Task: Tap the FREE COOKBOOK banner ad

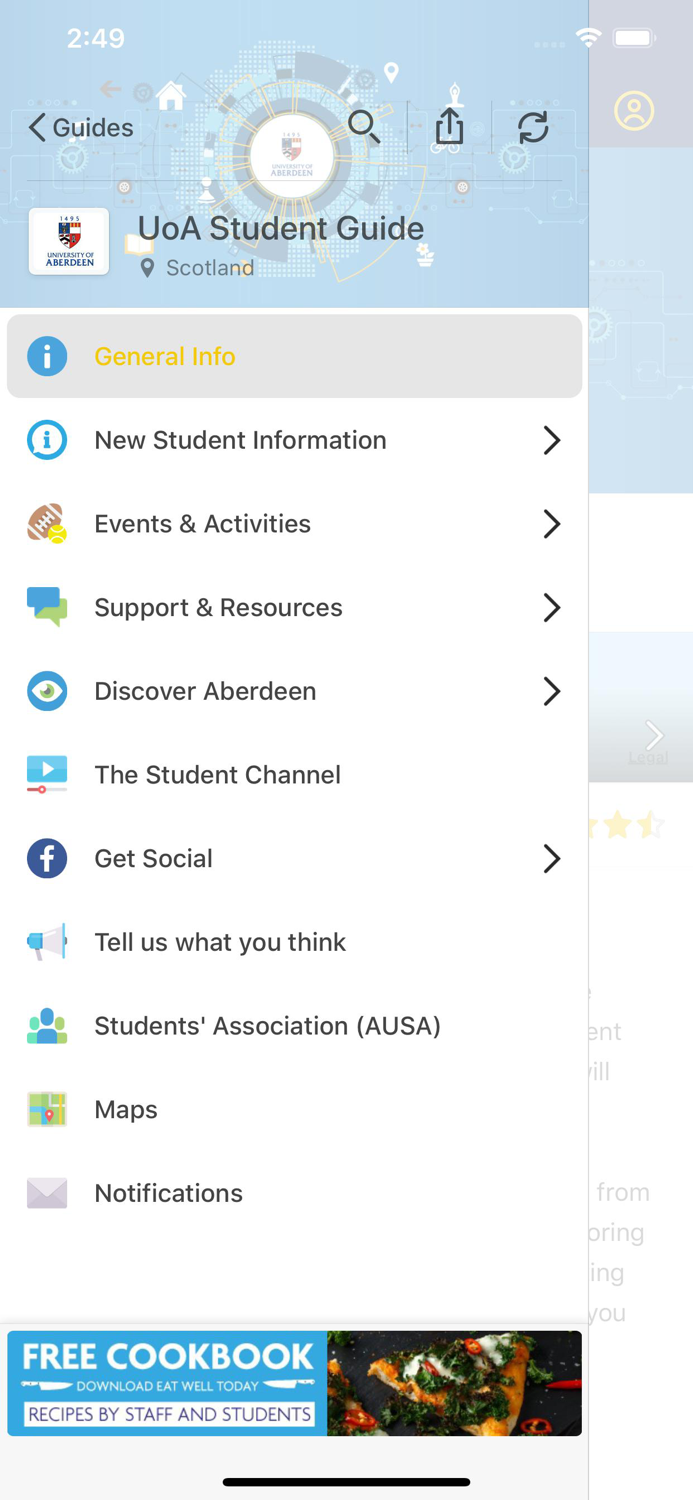Action: (x=293, y=1383)
